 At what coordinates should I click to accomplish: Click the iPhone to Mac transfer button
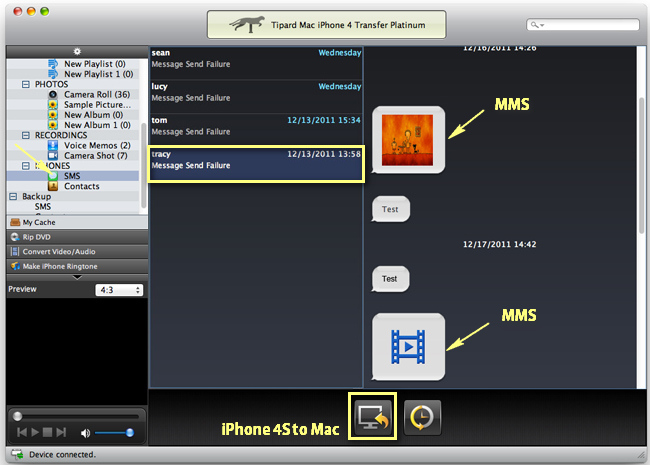coord(372,417)
